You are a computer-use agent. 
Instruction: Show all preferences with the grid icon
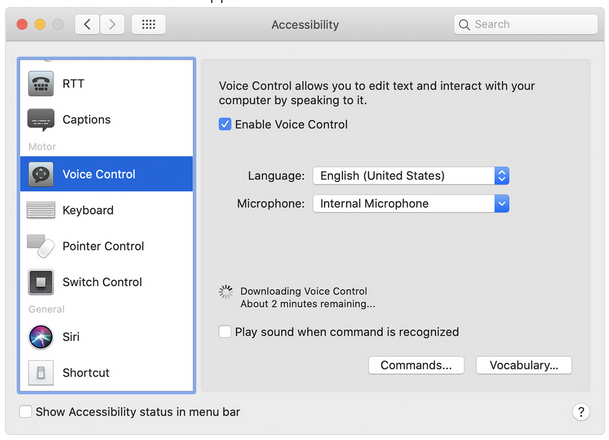pyautogui.click(x=149, y=24)
